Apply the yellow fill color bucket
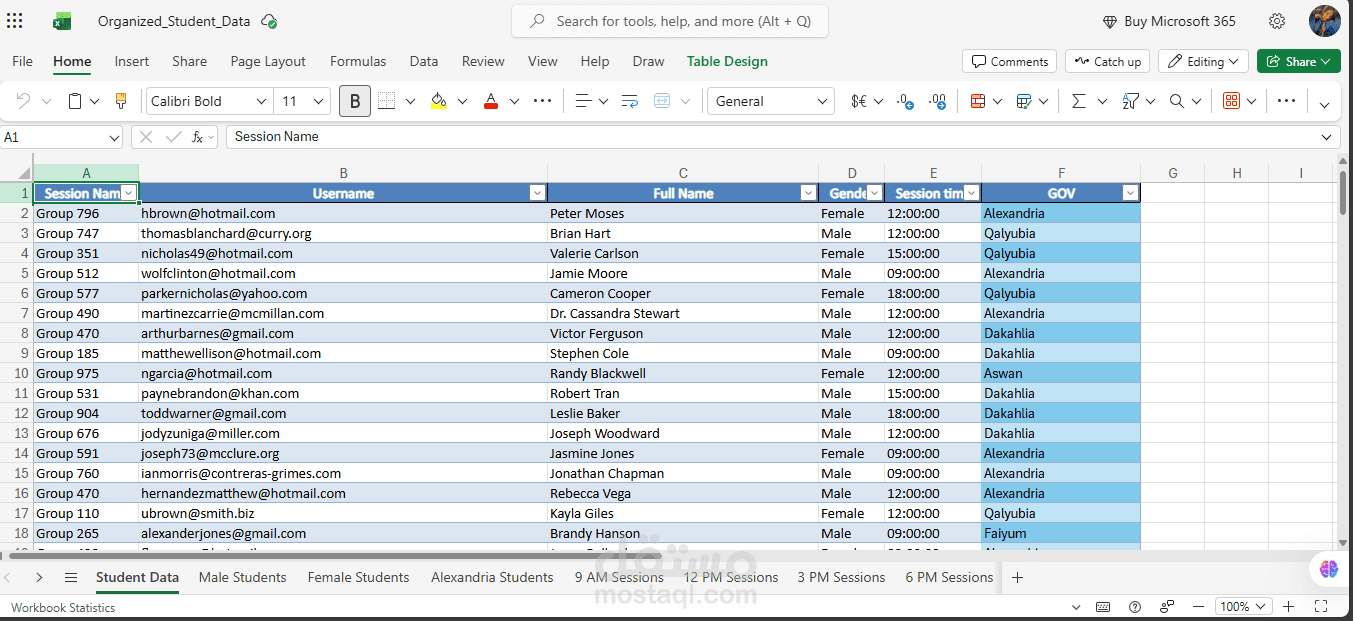Screen dimensions: 1353x621 (x=438, y=101)
